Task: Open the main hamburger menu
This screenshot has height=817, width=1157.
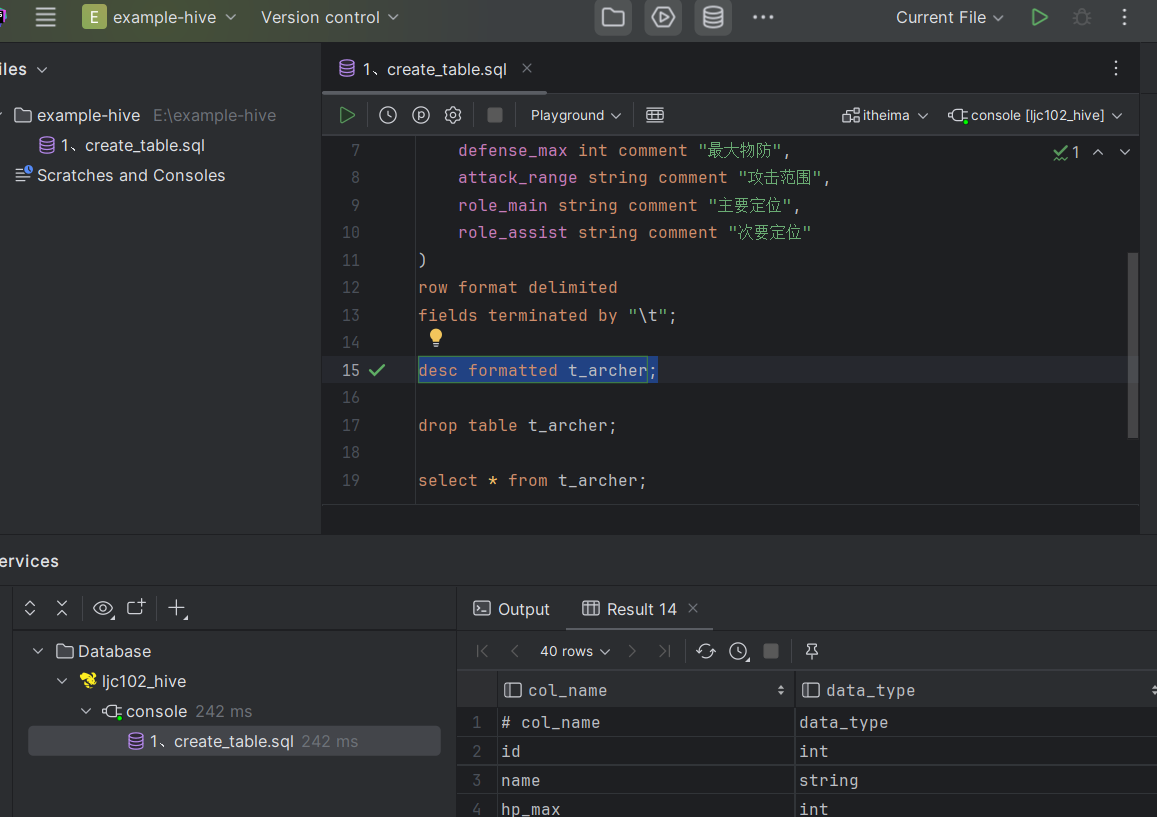Action: coord(45,17)
